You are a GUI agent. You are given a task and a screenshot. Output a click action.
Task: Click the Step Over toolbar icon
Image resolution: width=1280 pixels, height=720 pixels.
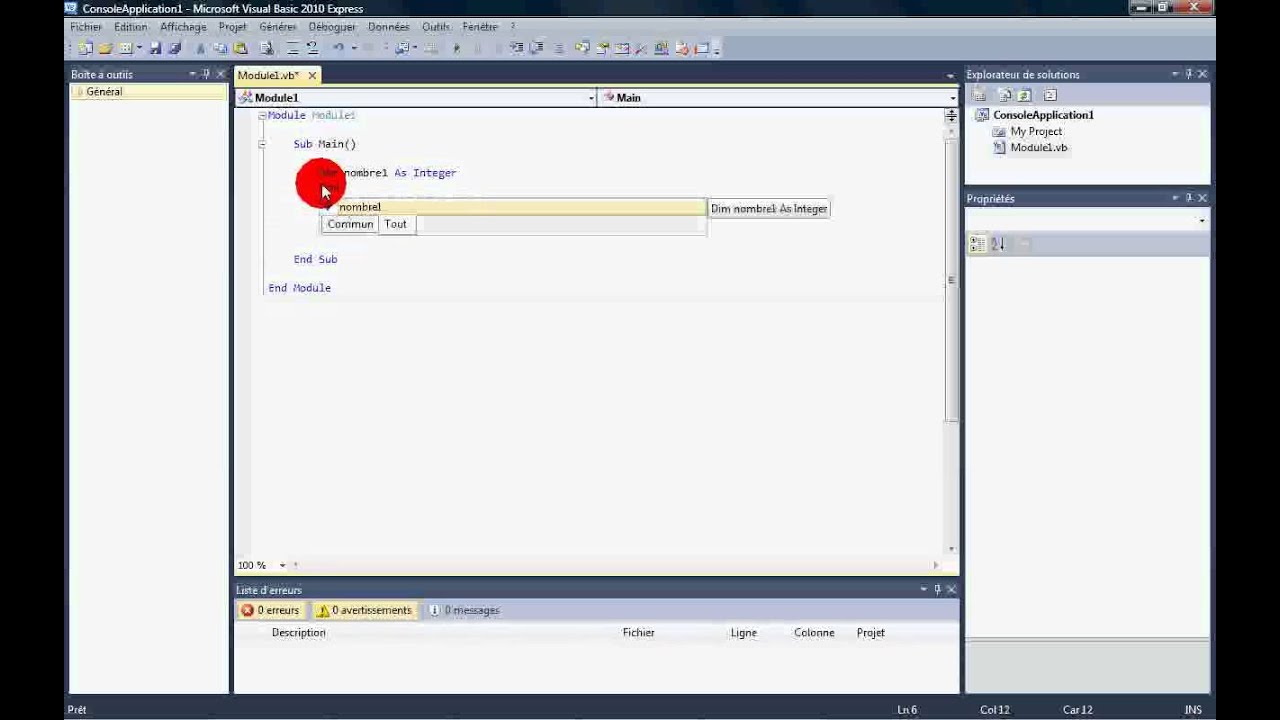pos(536,48)
